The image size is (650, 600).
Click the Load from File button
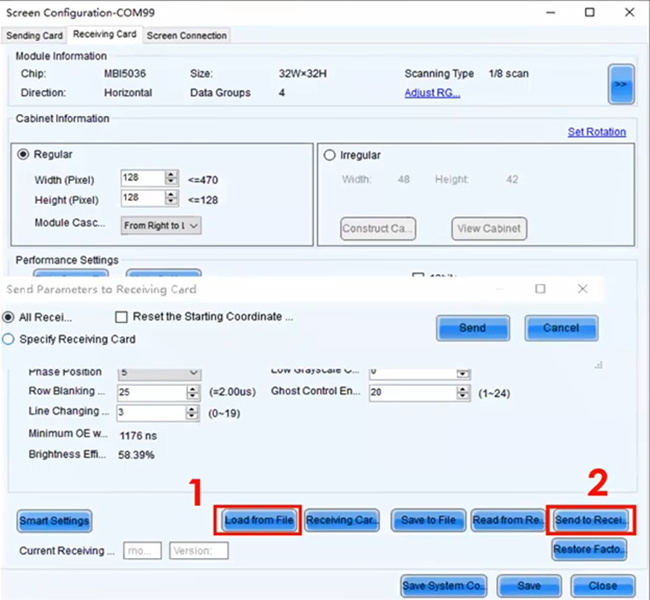[x=258, y=520]
